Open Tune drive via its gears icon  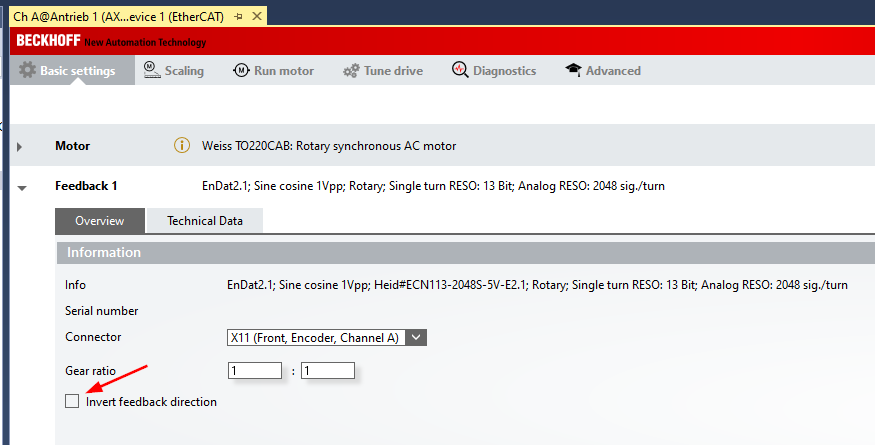pyautogui.click(x=351, y=71)
